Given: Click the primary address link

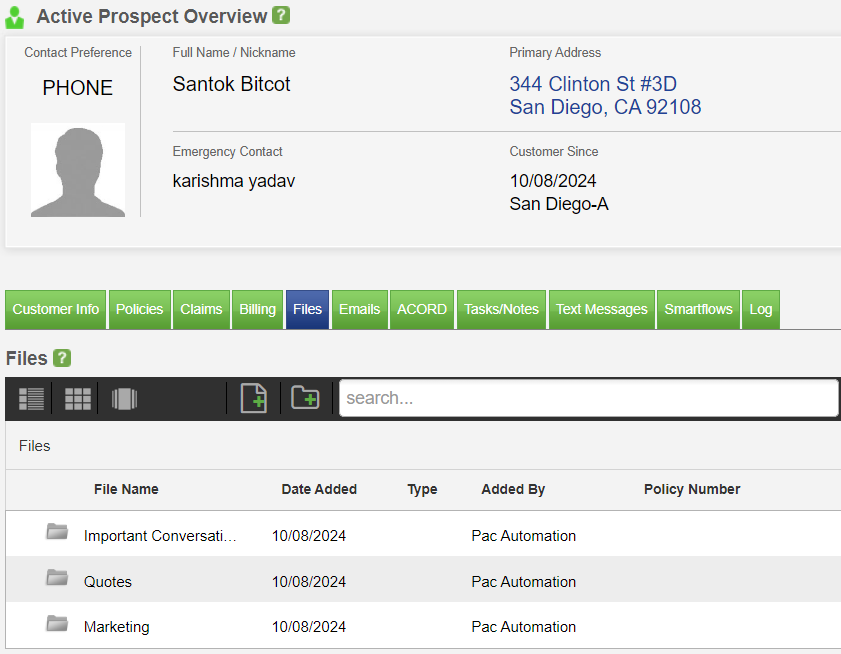Looking at the screenshot, I should point(604,96).
